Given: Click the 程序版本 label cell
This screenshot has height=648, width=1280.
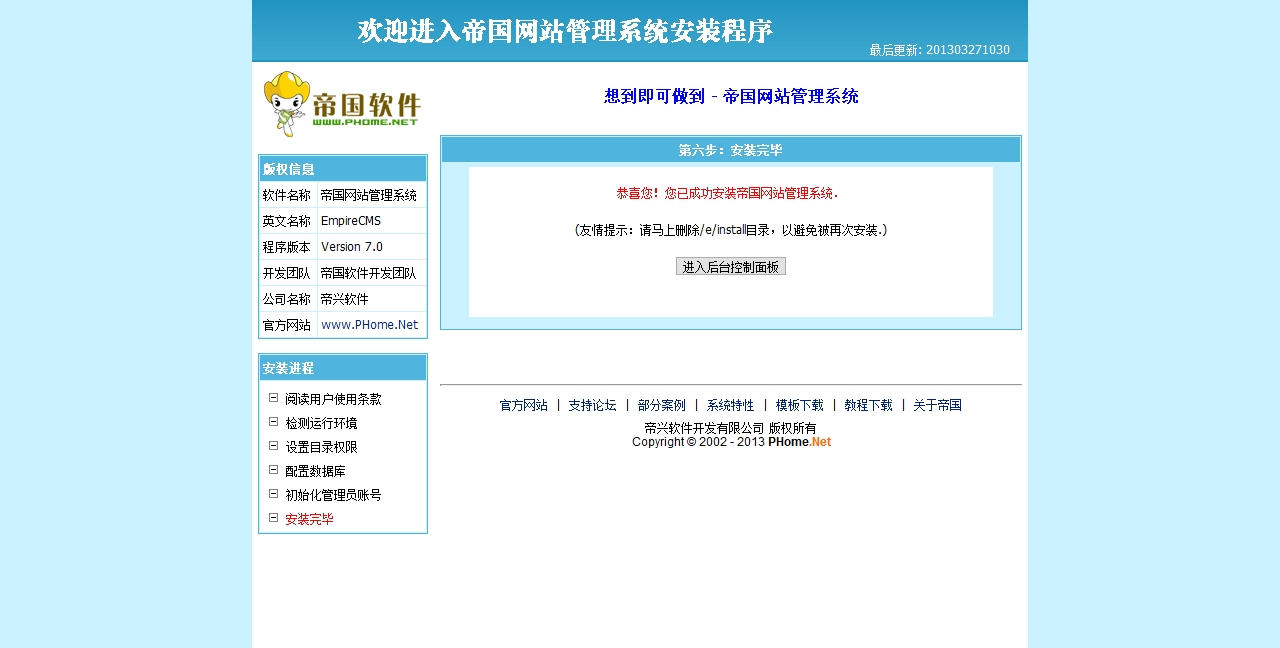Looking at the screenshot, I should coord(288,247).
